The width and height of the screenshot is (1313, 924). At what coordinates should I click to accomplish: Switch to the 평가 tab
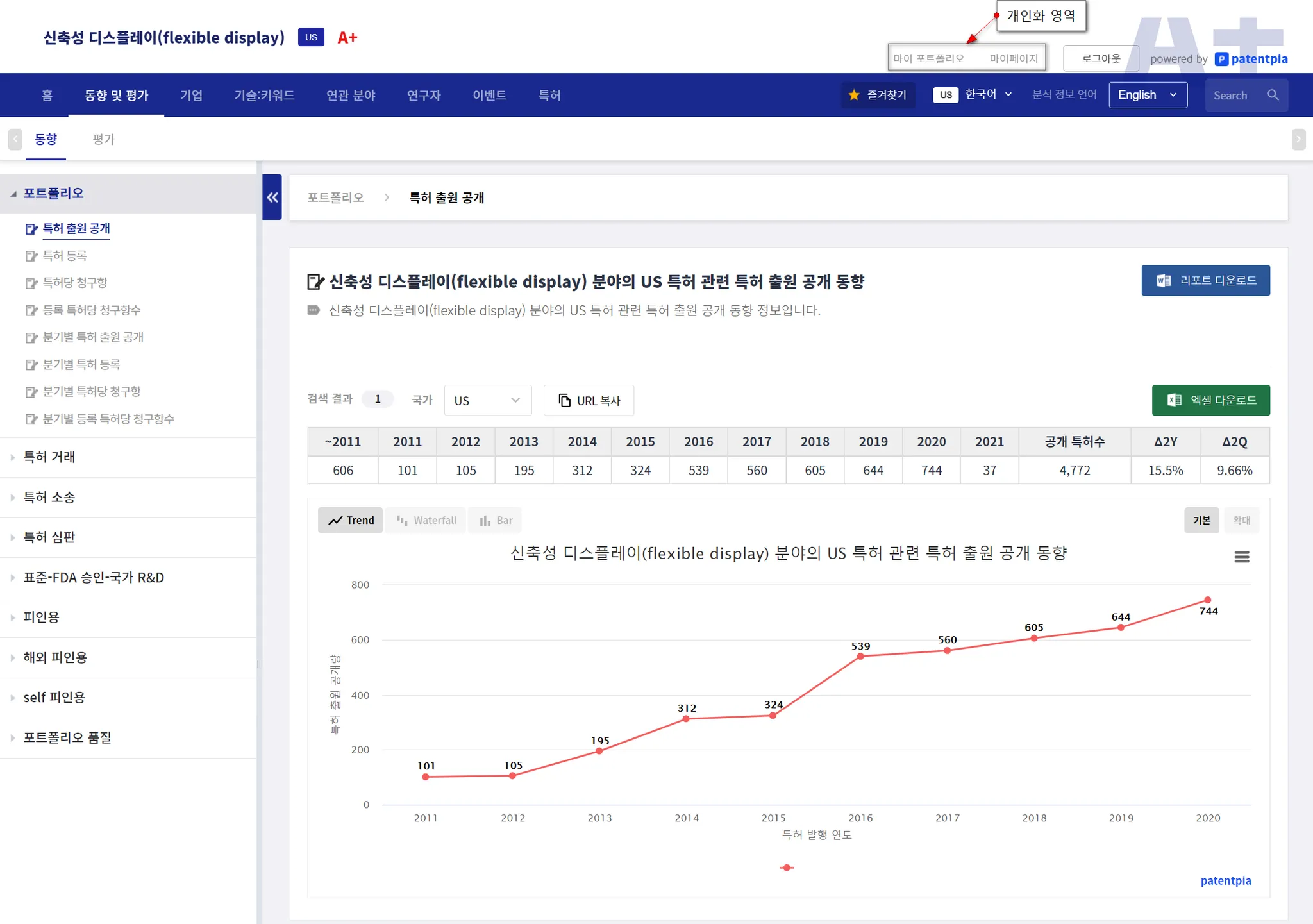[x=103, y=139]
